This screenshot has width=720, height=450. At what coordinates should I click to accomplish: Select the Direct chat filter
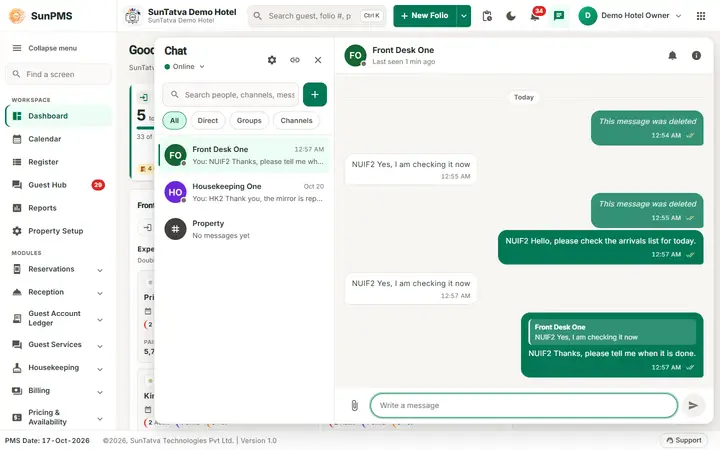pos(208,121)
